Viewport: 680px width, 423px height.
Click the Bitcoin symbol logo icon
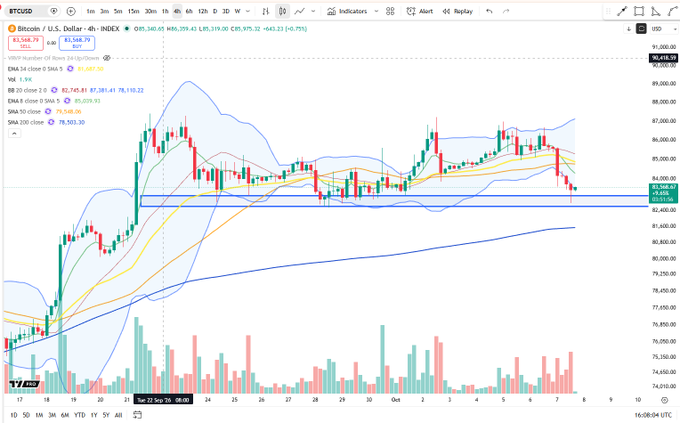point(12,29)
